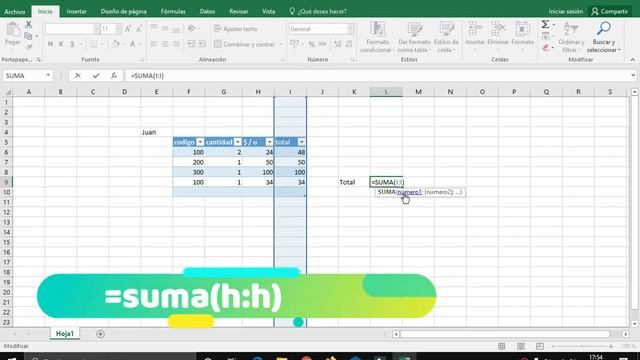Increase font size with larger A icon
640x360 pixels.
coord(128,29)
